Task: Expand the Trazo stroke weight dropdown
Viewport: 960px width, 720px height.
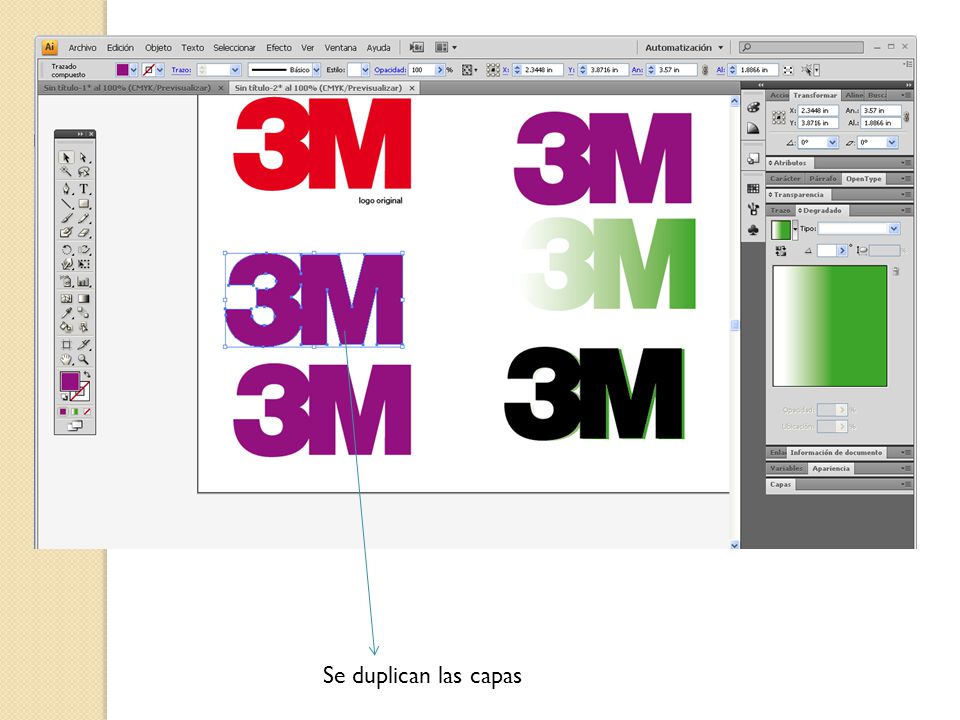Action: point(235,70)
